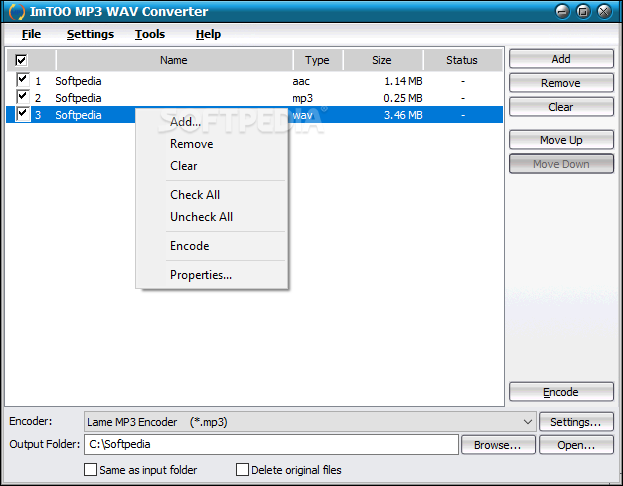Image resolution: width=623 pixels, height=486 pixels.
Task: Uncheck the checkbox for file 2 Softpedia mp3
Action: click(x=23, y=97)
